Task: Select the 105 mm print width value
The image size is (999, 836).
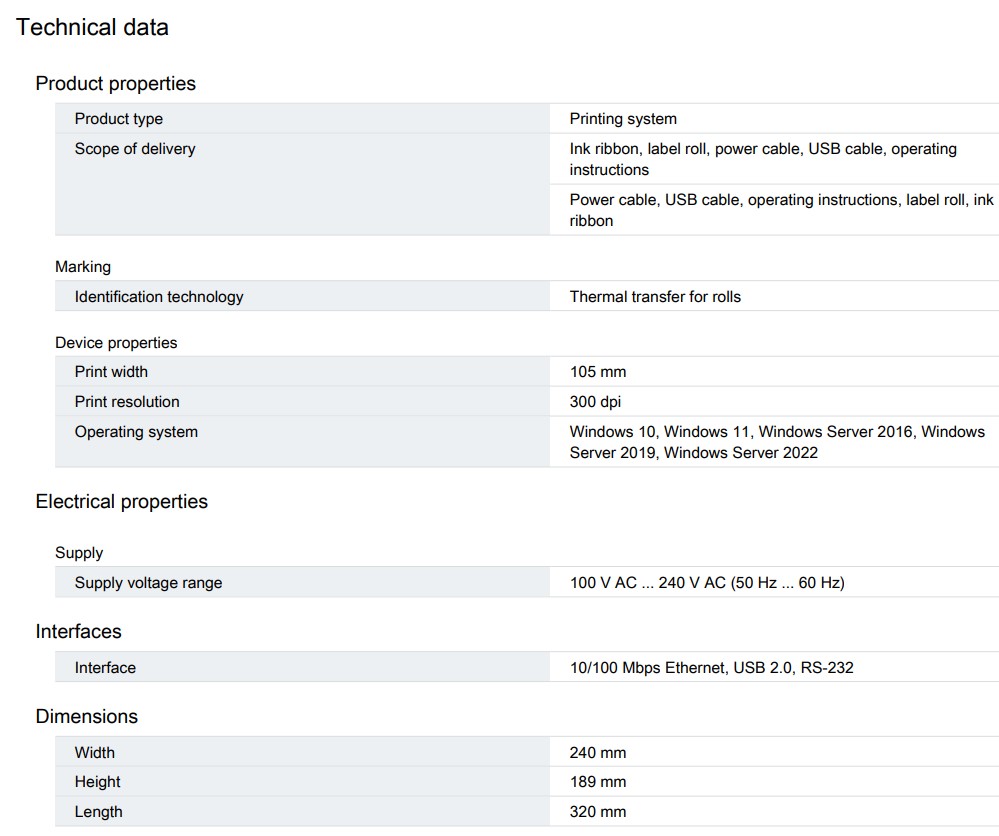Action: [x=598, y=372]
